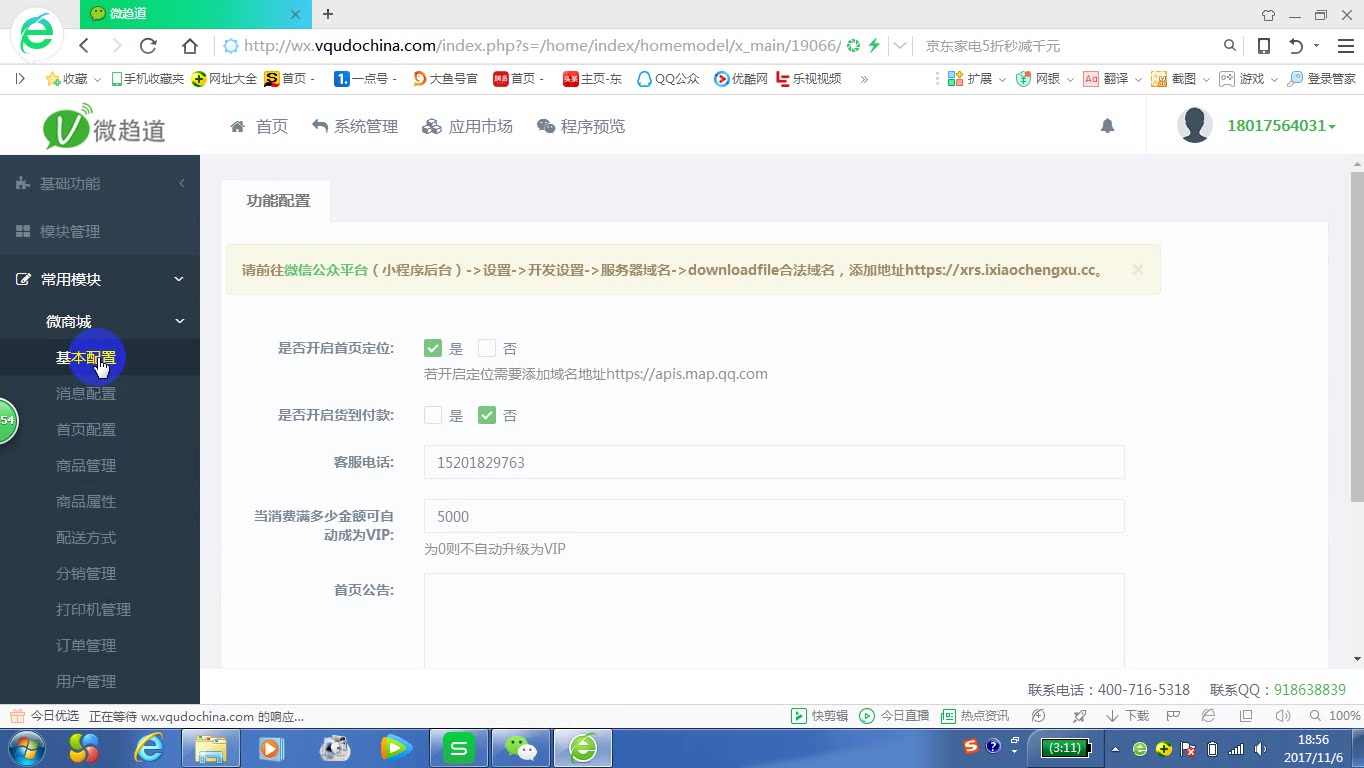Uncheck 是 for homepage location setting
The width and height of the screenshot is (1364, 768).
click(433, 348)
